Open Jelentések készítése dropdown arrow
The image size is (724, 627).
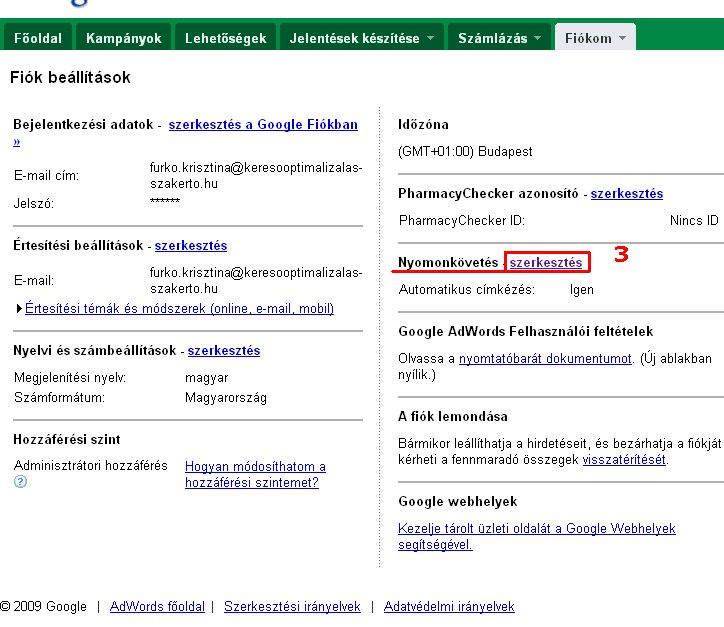(430, 38)
